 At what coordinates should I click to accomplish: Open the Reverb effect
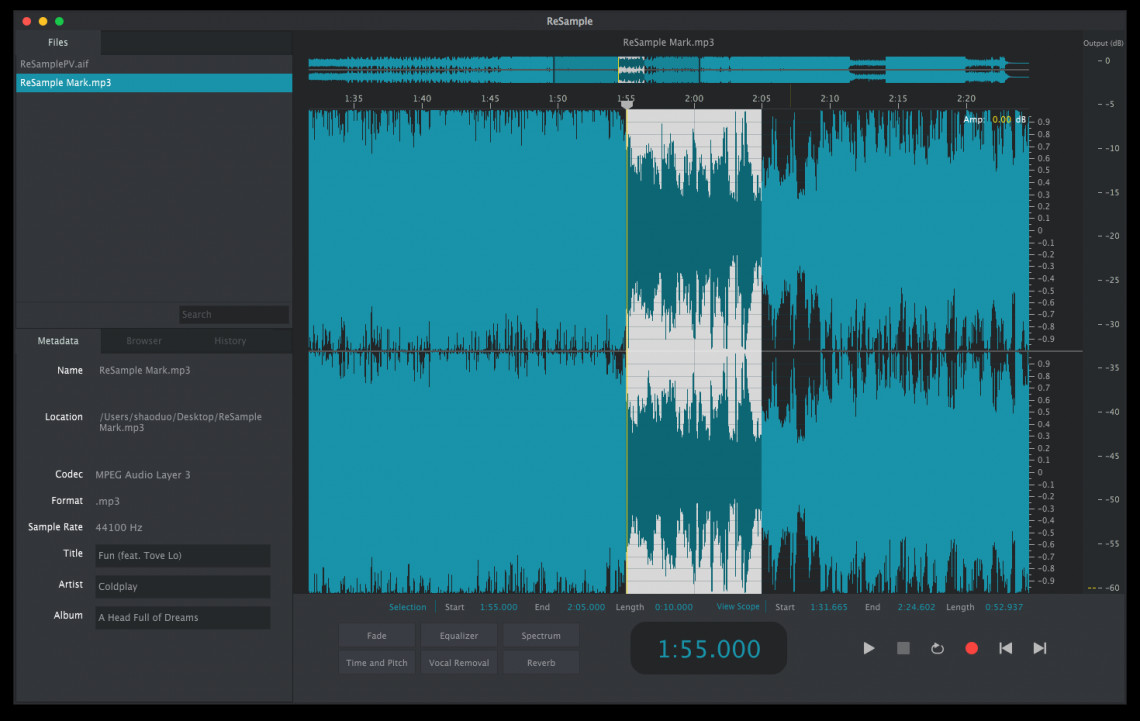[541, 663]
